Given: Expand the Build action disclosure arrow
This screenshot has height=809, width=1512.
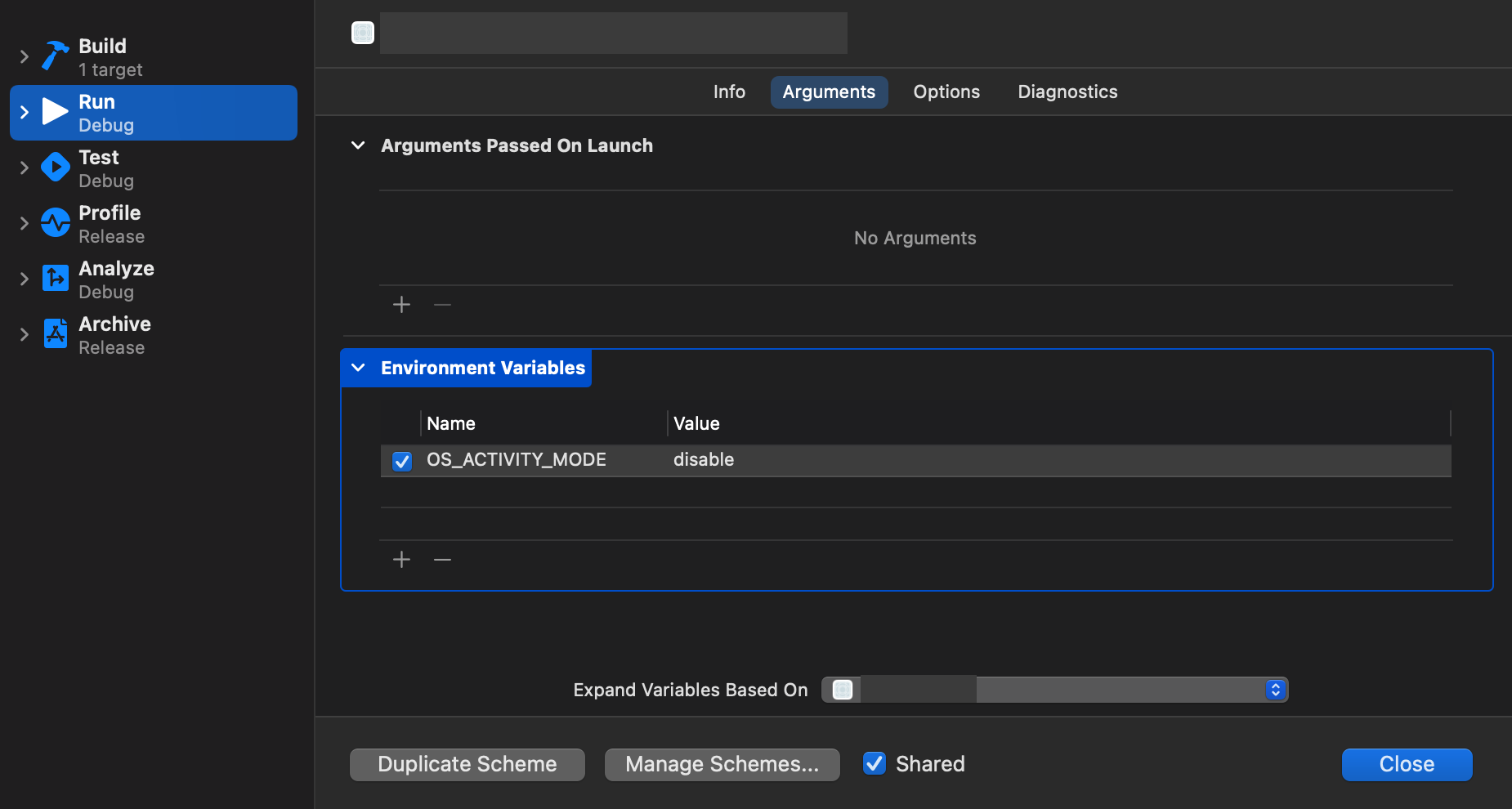Looking at the screenshot, I should pos(25,56).
